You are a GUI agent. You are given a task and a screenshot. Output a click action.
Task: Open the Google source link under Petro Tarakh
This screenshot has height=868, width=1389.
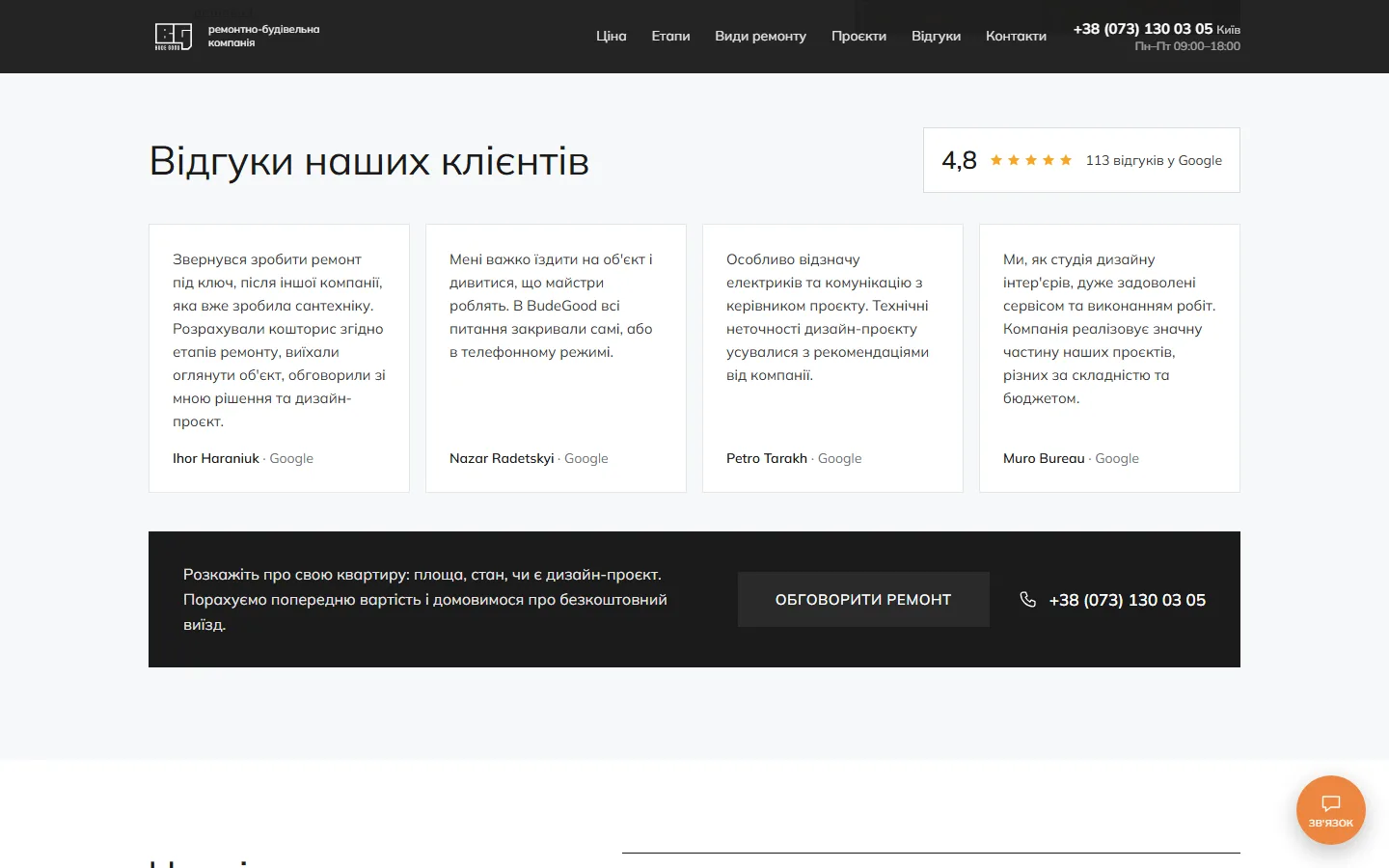[x=840, y=458]
